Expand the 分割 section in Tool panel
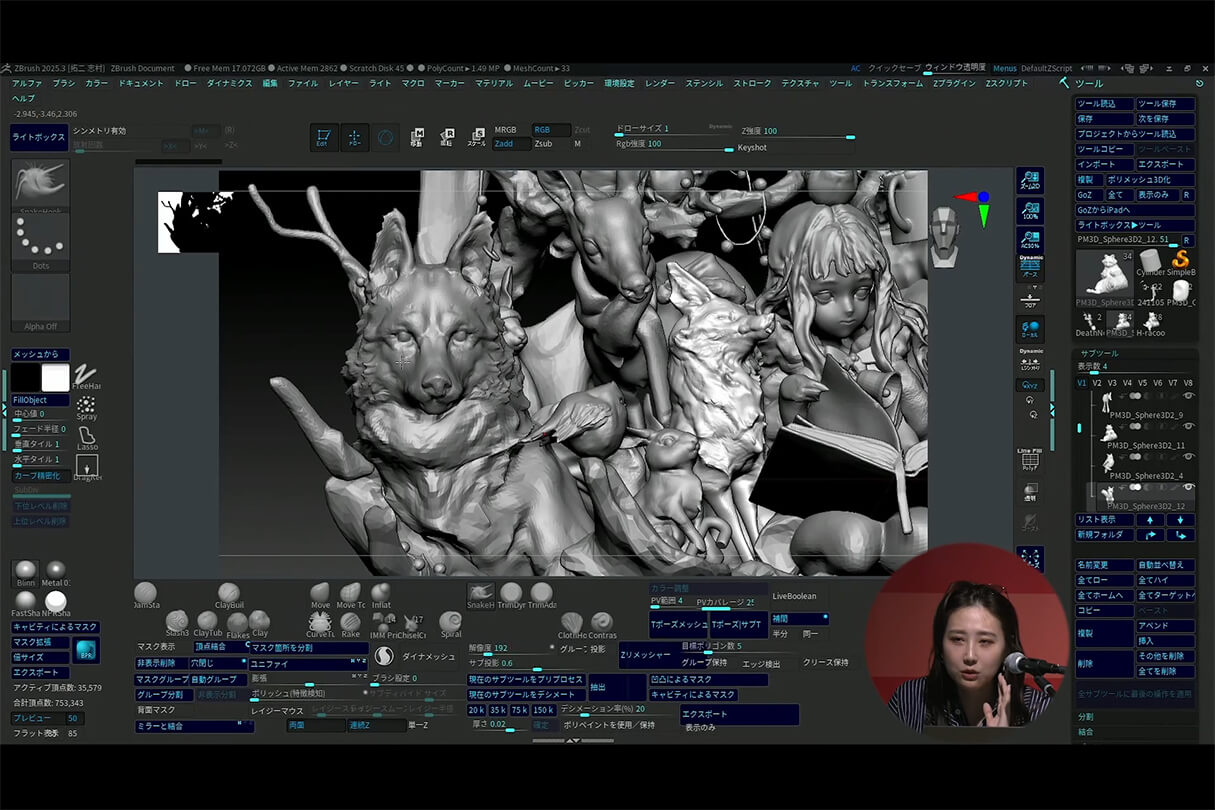This screenshot has height=810, width=1215. pyautogui.click(x=1086, y=717)
